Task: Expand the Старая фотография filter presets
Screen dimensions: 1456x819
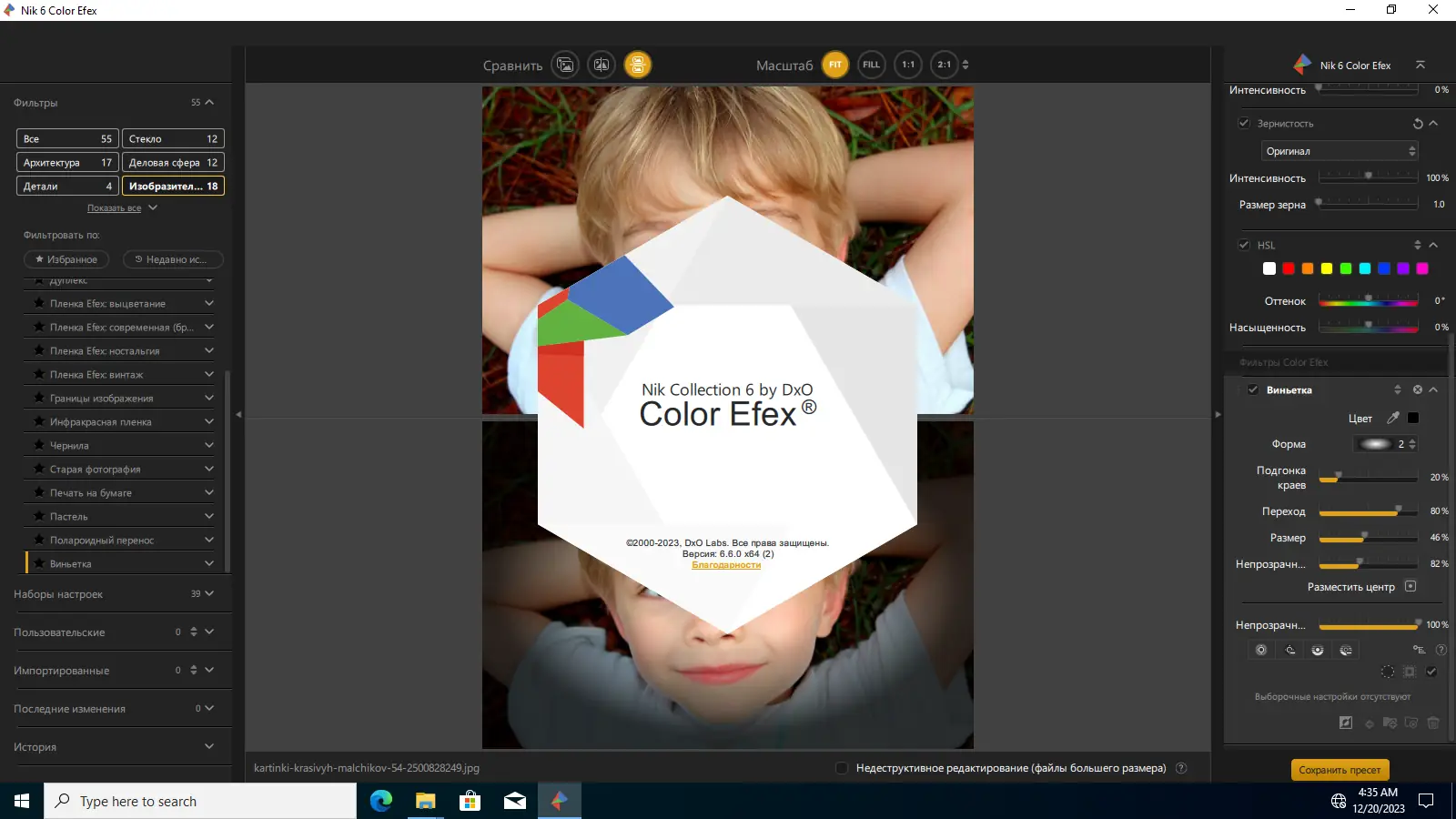Action: click(x=209, y=469)
